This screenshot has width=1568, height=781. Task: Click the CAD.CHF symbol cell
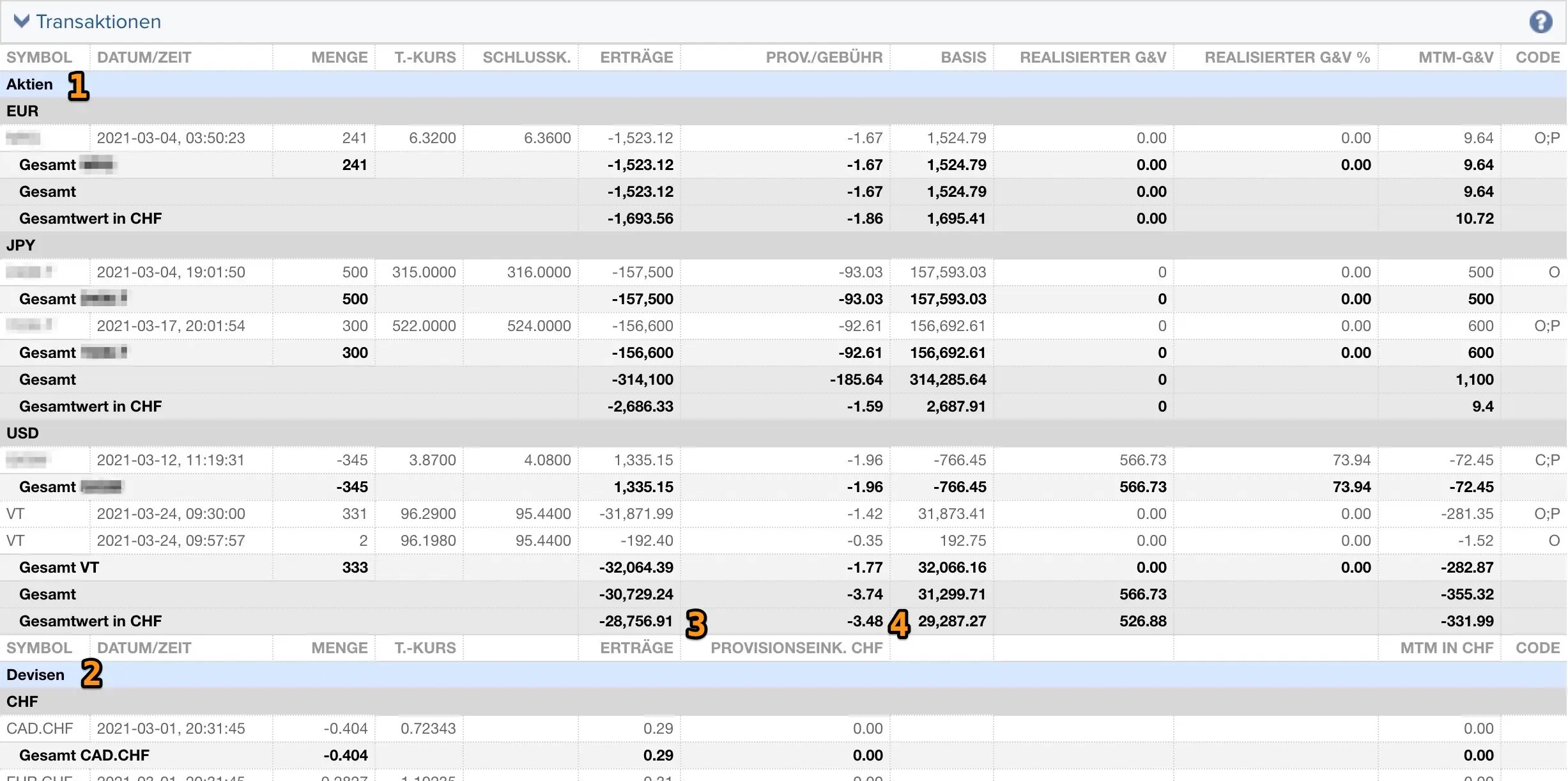click(40, 729)
